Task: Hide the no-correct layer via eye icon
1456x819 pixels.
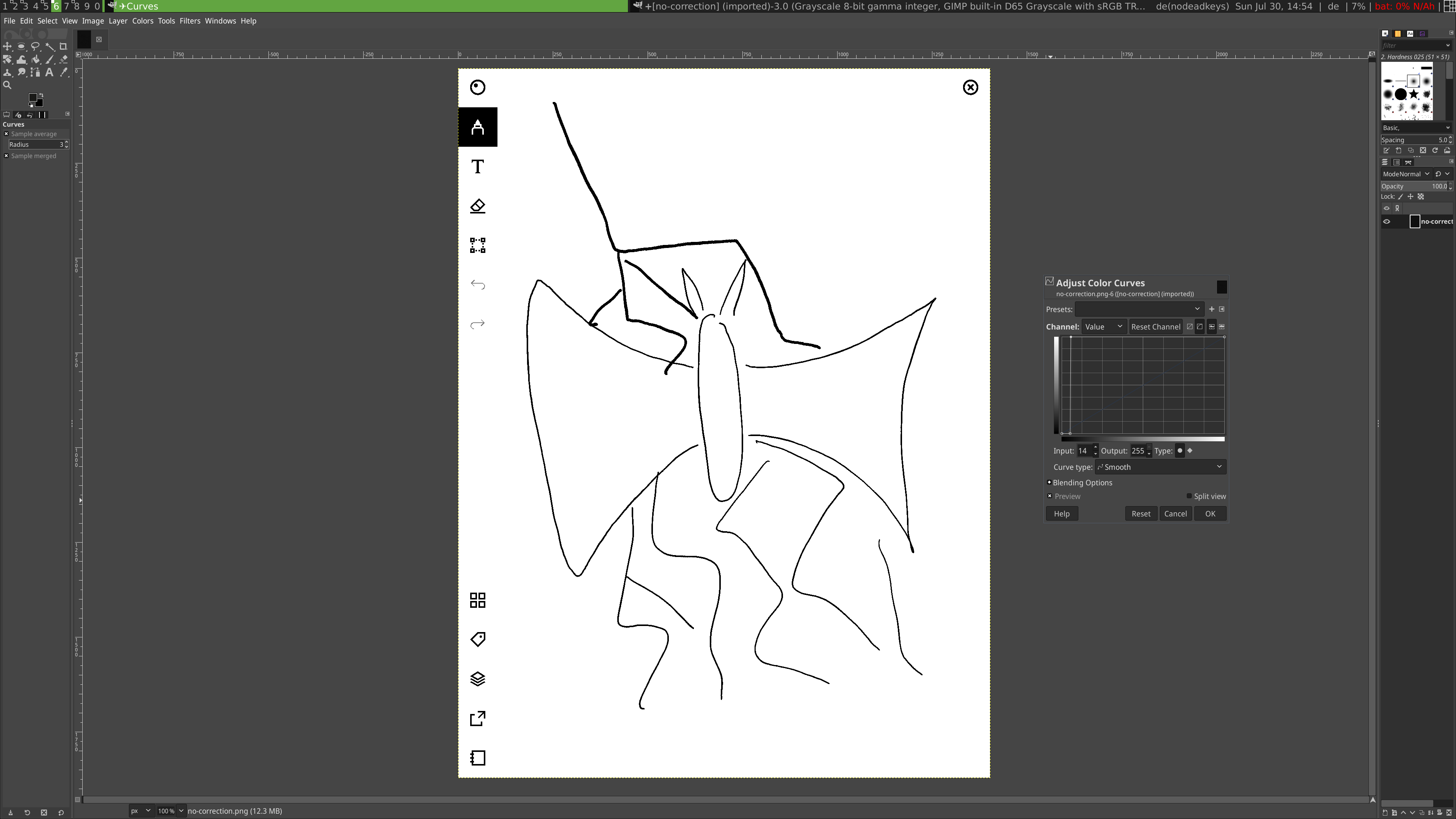Action: (x=1387, y=221)
